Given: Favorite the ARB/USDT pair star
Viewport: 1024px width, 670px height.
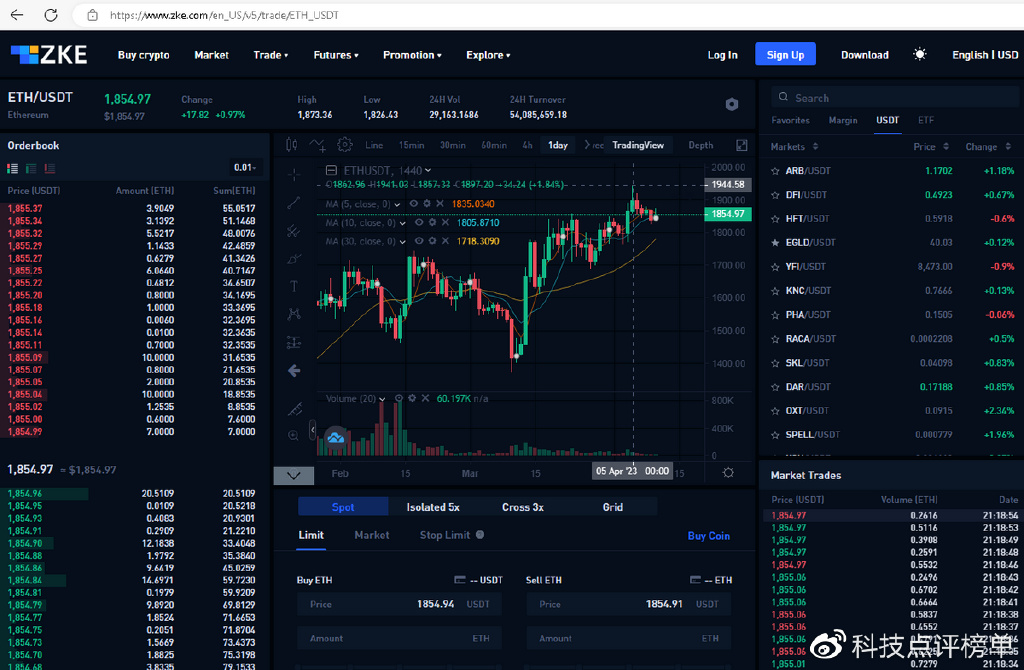Looking at the screenshot, I should pyautogui.click(x=775, y=171).
